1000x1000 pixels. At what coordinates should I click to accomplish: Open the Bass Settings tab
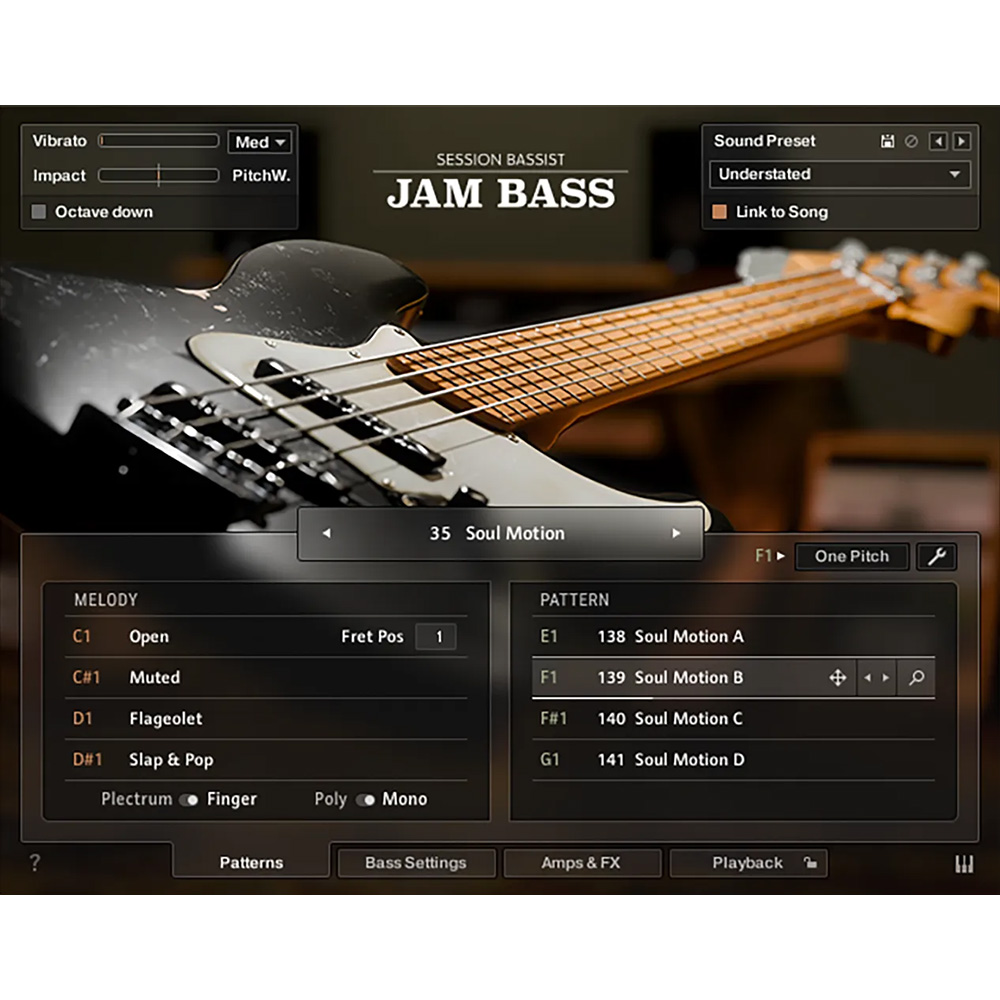[x=416, y=862]
